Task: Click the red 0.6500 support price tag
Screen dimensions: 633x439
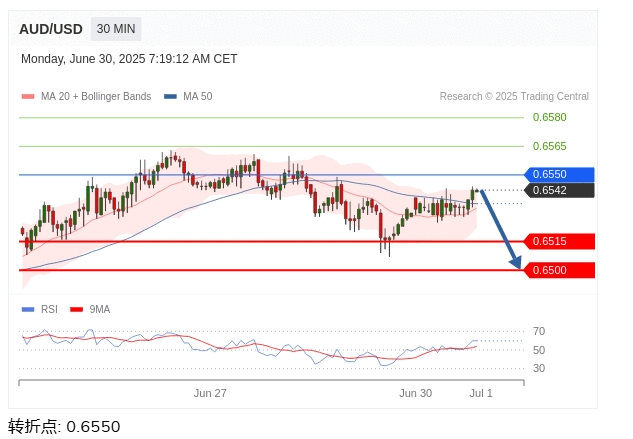Action: tap(559, 270)
